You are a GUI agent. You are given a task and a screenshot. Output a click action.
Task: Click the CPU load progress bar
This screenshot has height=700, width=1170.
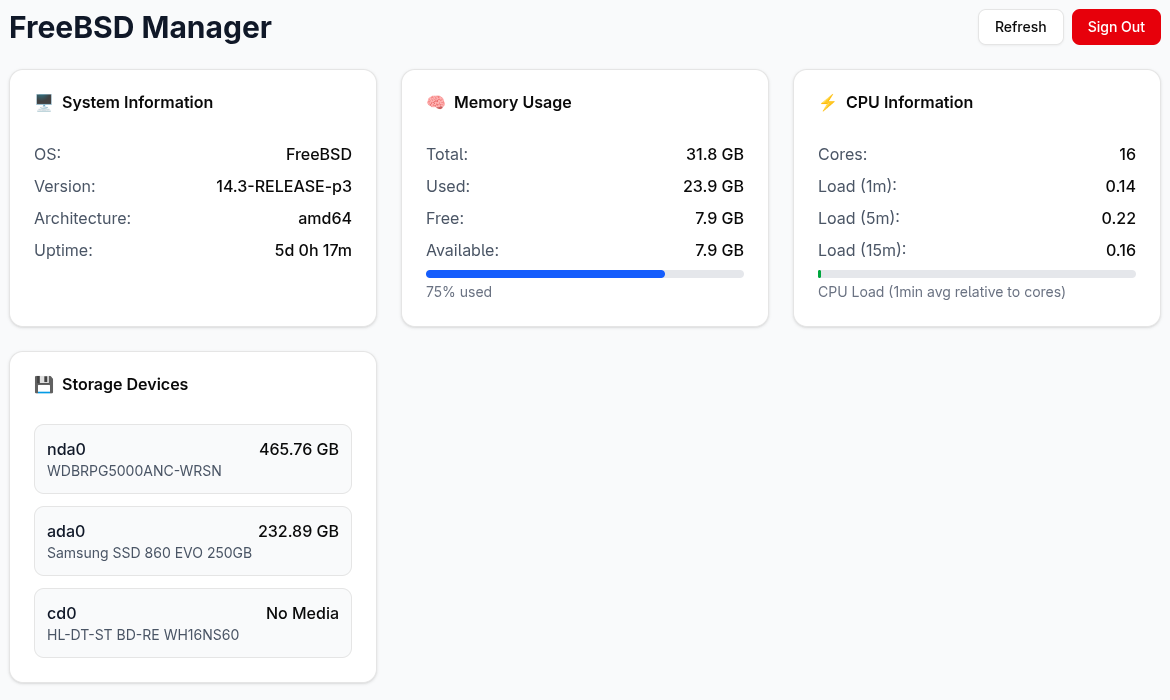976,274
